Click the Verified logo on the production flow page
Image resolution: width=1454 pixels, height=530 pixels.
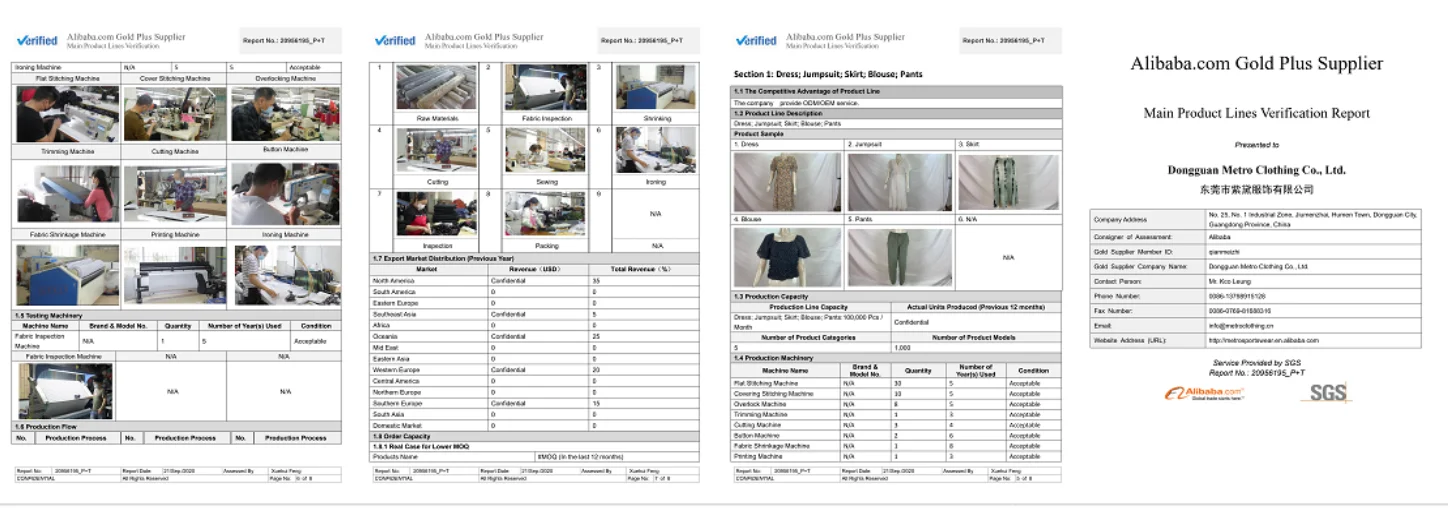[395, 41]
